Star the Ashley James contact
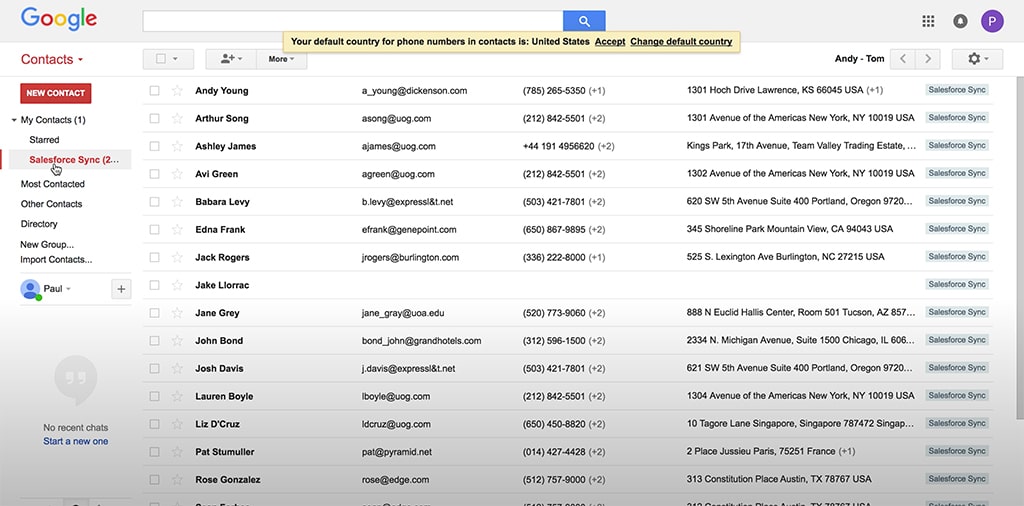The width and height of the screenshot is (1024, 506). pos(177,146)
